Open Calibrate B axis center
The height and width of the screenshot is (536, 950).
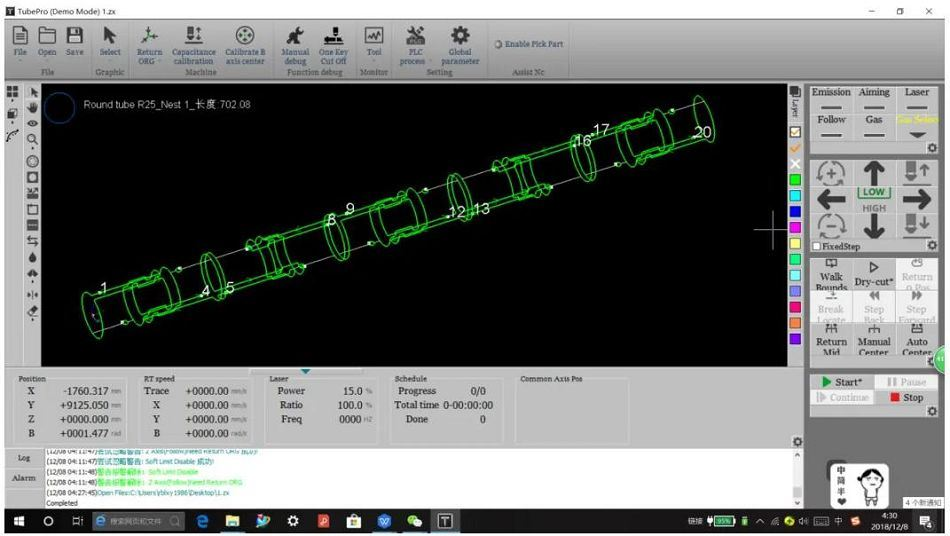(x=245, y=45)
